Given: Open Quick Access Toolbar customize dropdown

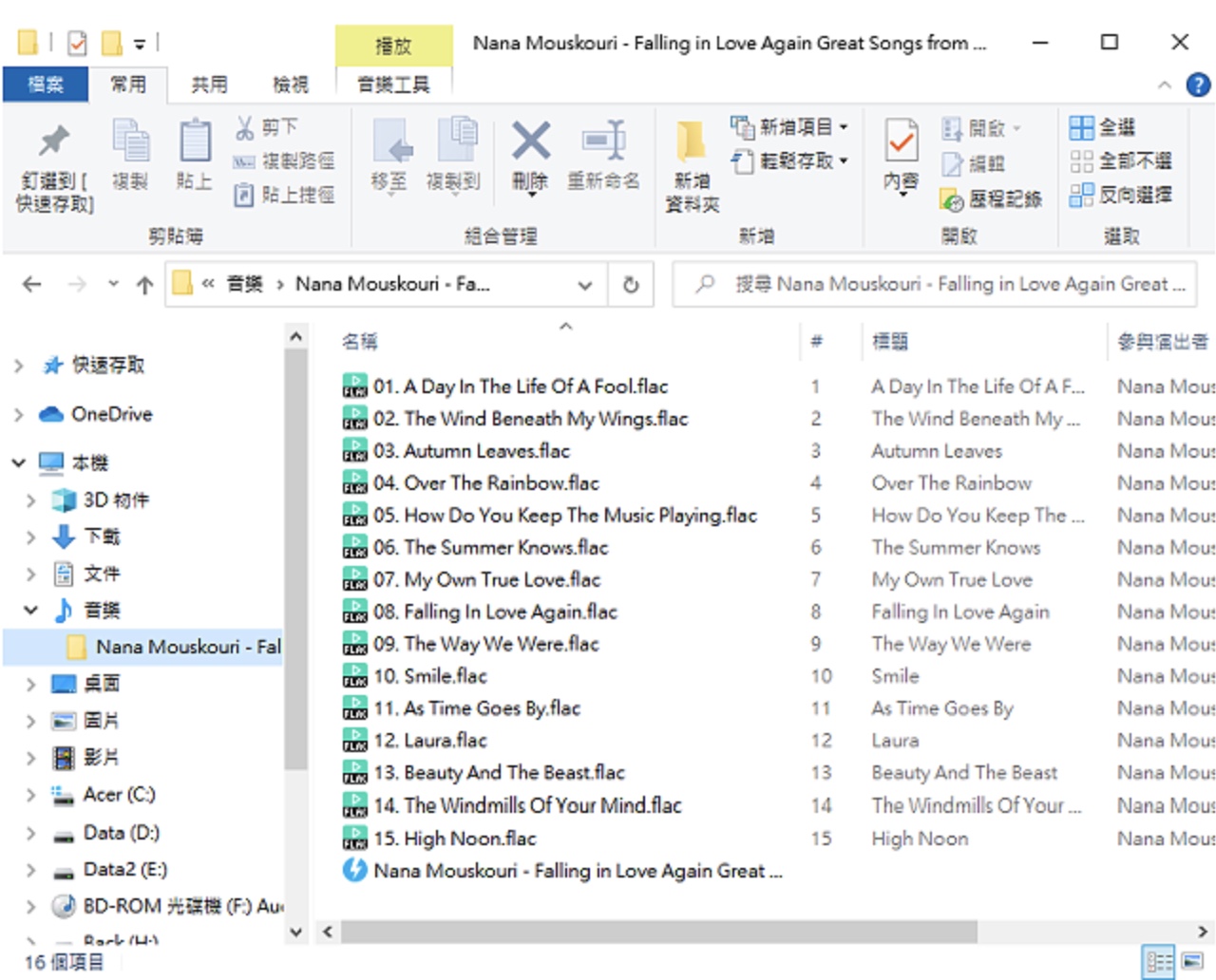Looking at the screenshot, I should click(x=140, y=44).
